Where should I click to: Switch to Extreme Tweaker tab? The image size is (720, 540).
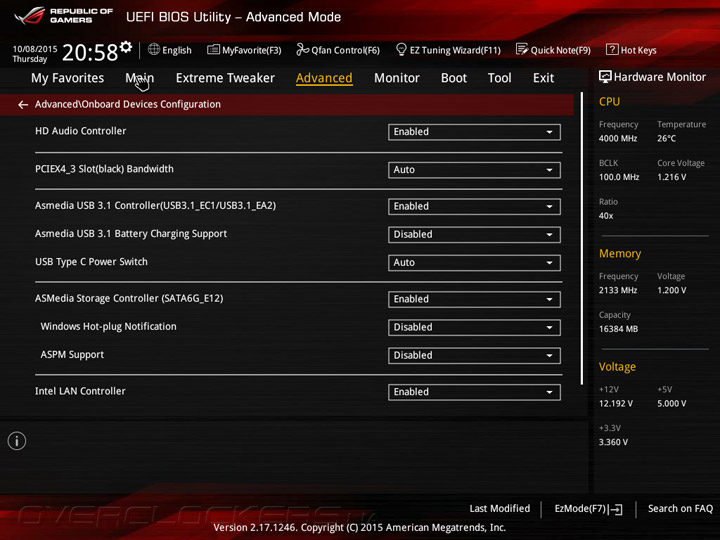(x=225, y=78)
